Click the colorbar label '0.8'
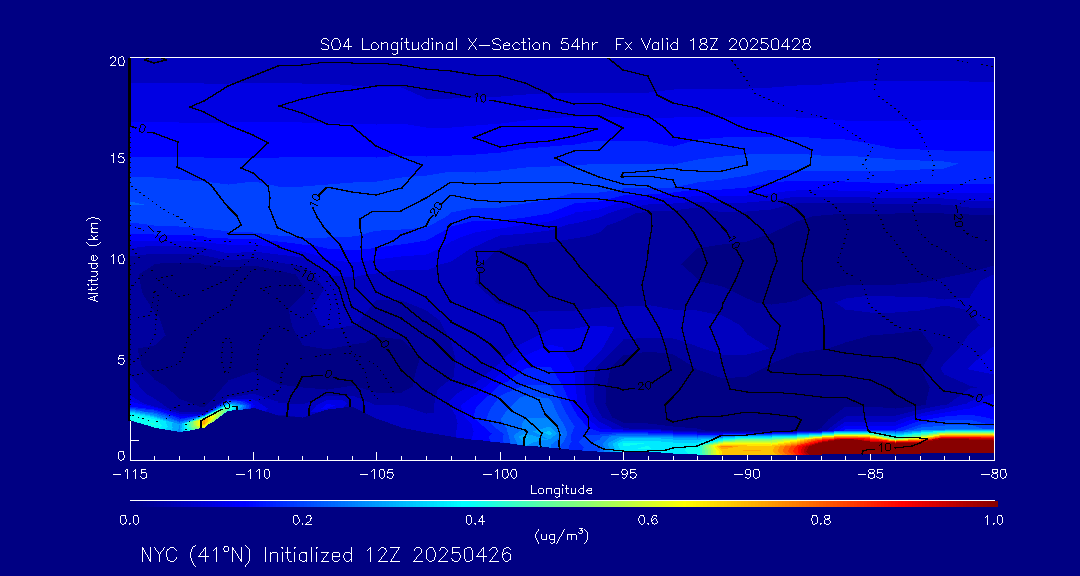Image resolution: width=1080 pixels, height=576 pixels. coord(821,520)
